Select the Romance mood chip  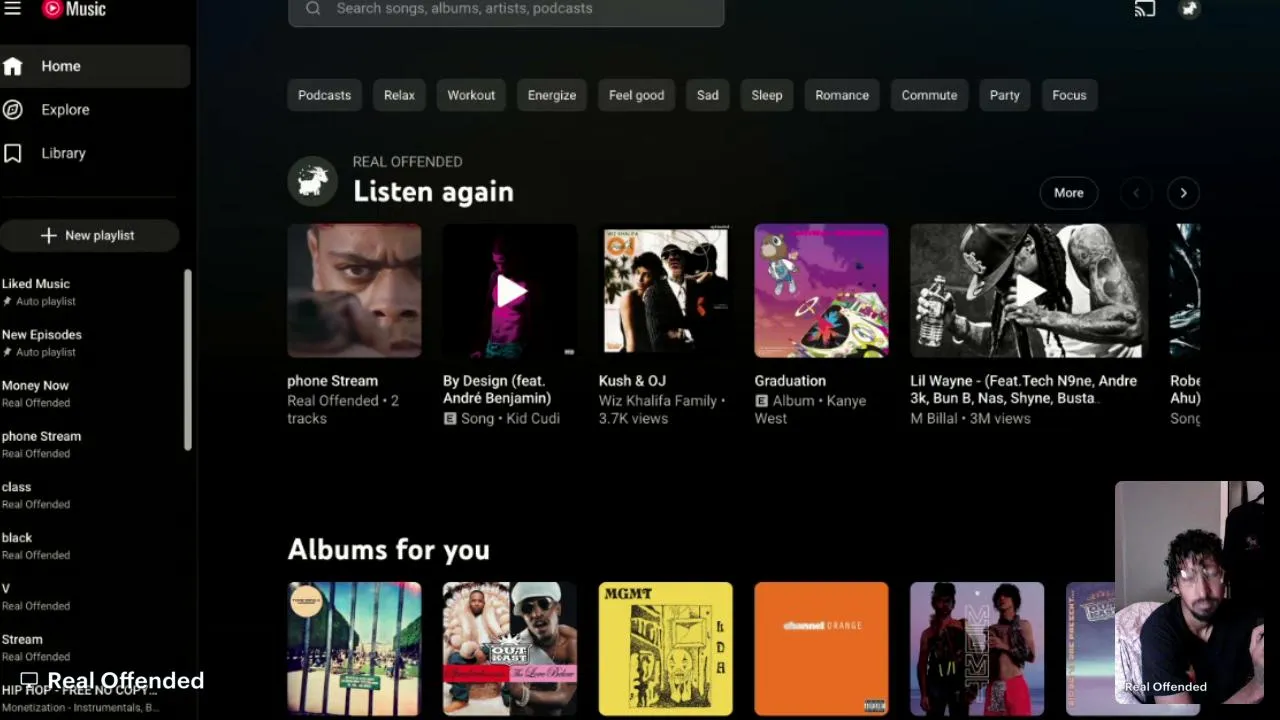tap(842, 95)
